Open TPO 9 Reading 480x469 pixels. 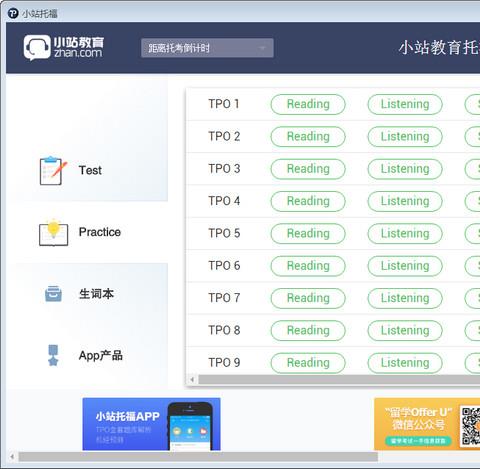point(308,363)
